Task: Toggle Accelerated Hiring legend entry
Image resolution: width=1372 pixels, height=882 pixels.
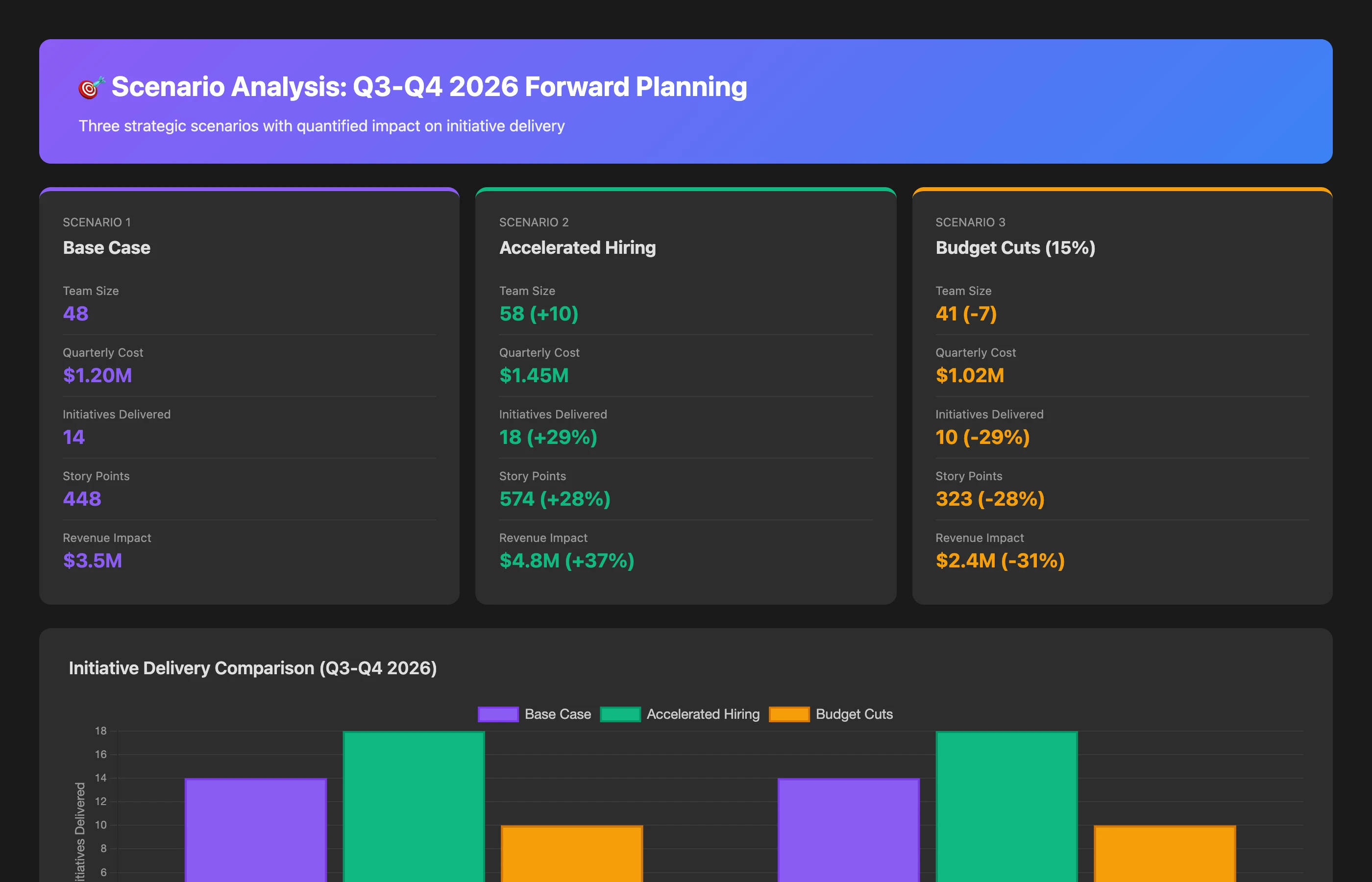Action: (680, 714)
